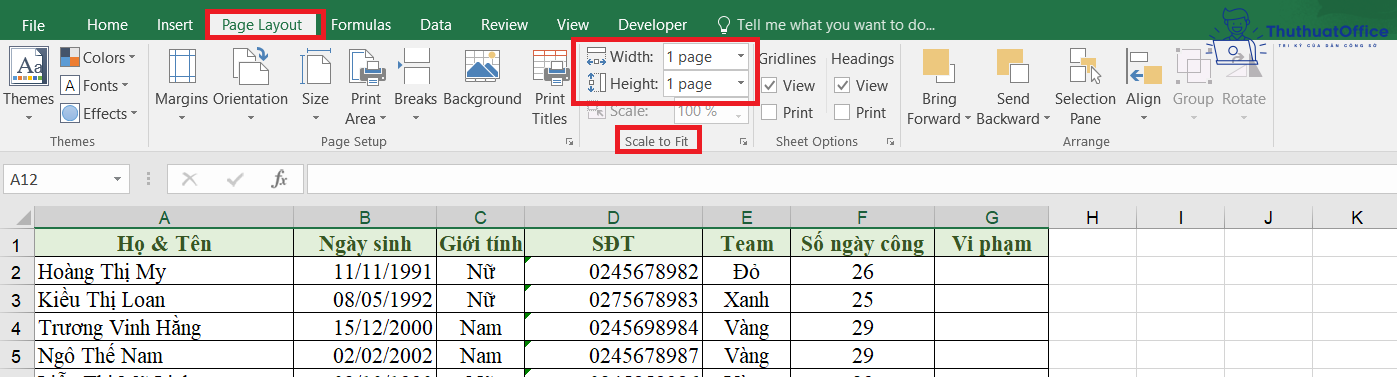1397x377 pixels.
Task: Click the Insert Function fx icon
Action: tap(280, 179)
